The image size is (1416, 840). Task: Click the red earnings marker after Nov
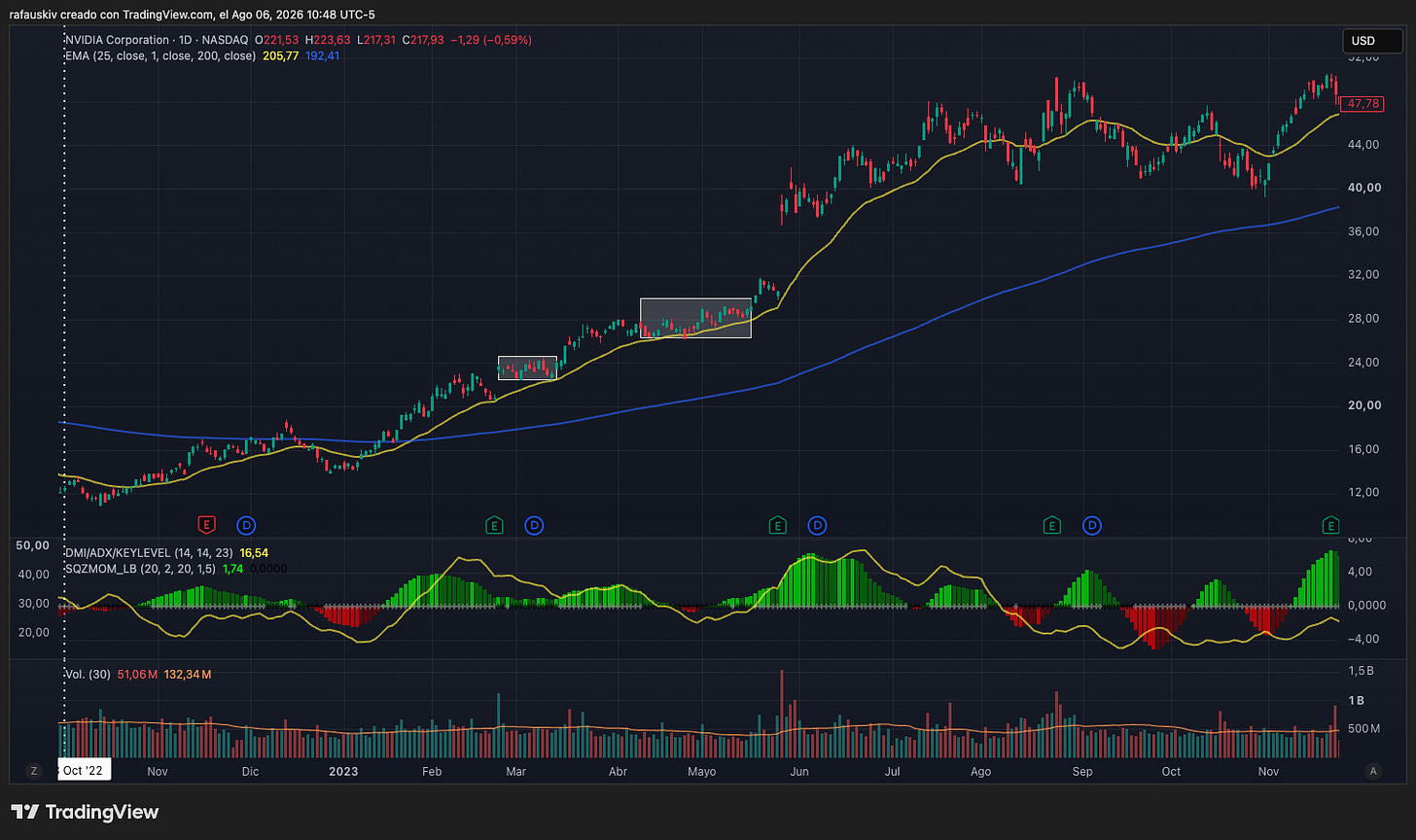click(x=206, y=526)
